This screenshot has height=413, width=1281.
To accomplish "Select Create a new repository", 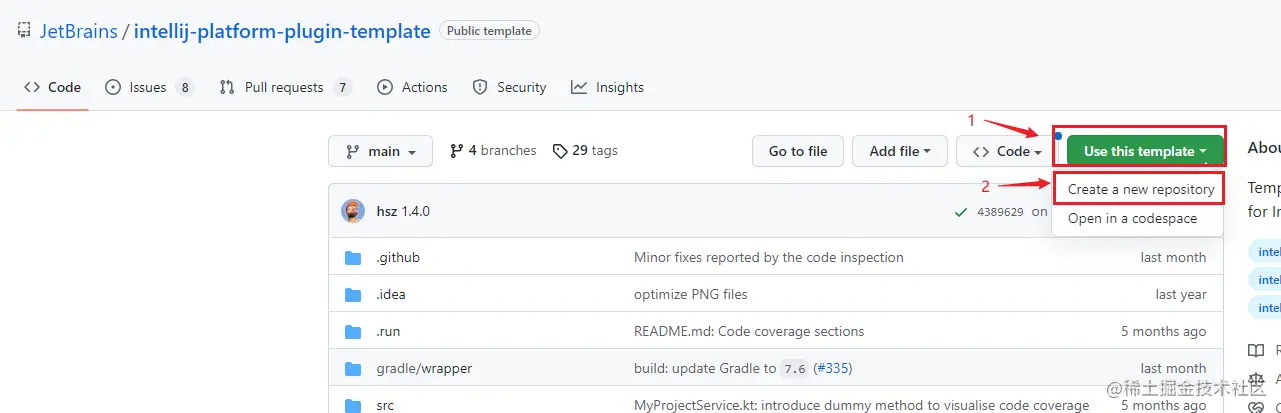I will (1141, 189).
